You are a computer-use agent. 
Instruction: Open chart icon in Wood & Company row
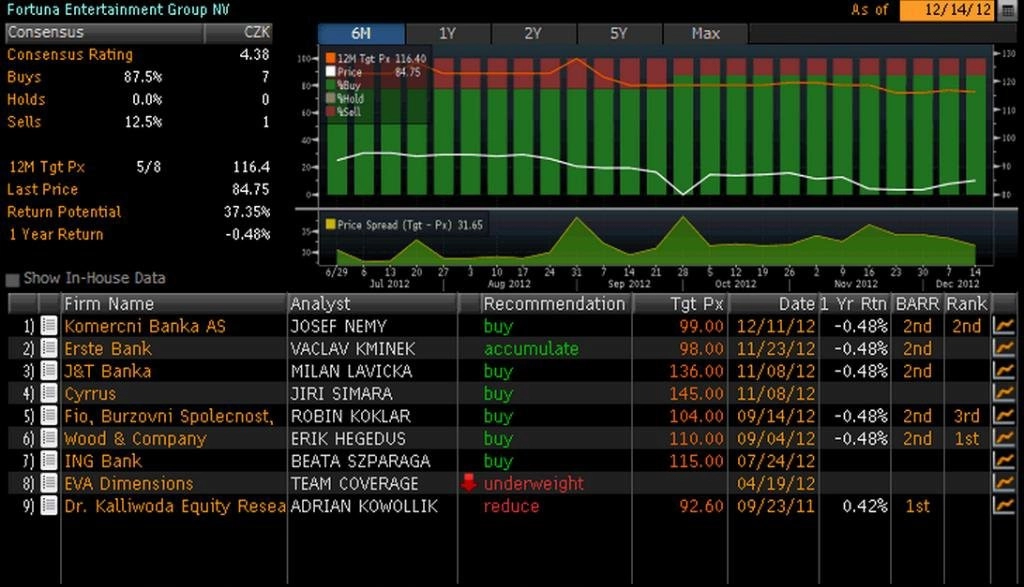click(1003, 438)
